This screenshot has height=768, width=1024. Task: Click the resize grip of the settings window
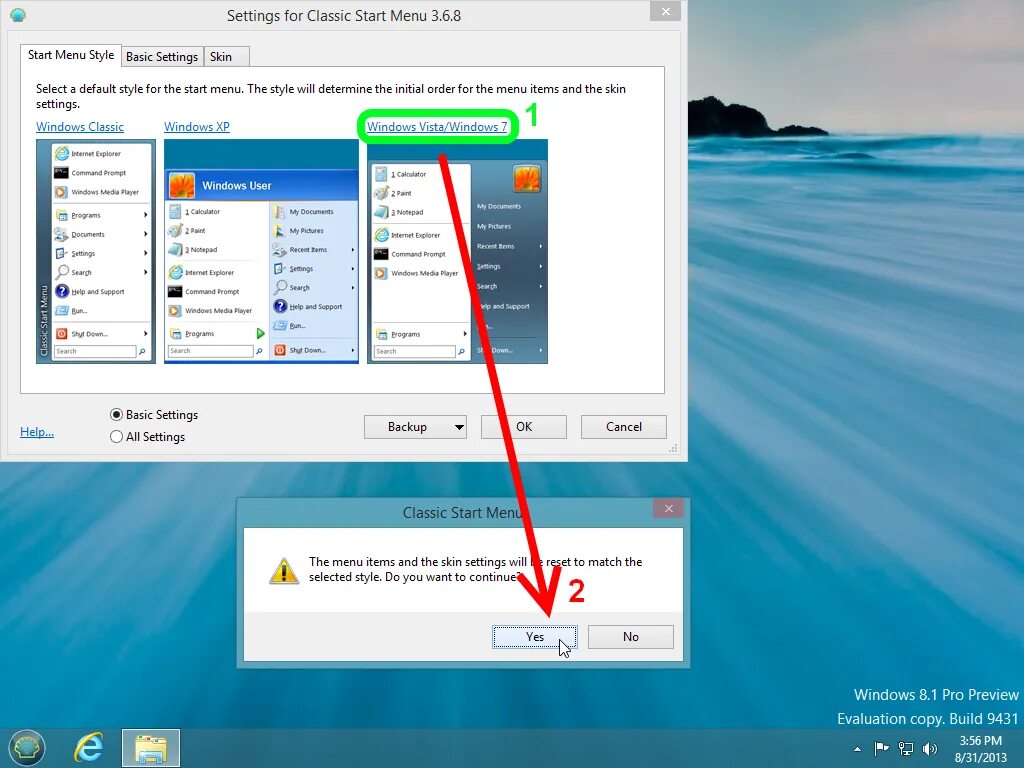(x=673, y=449)
